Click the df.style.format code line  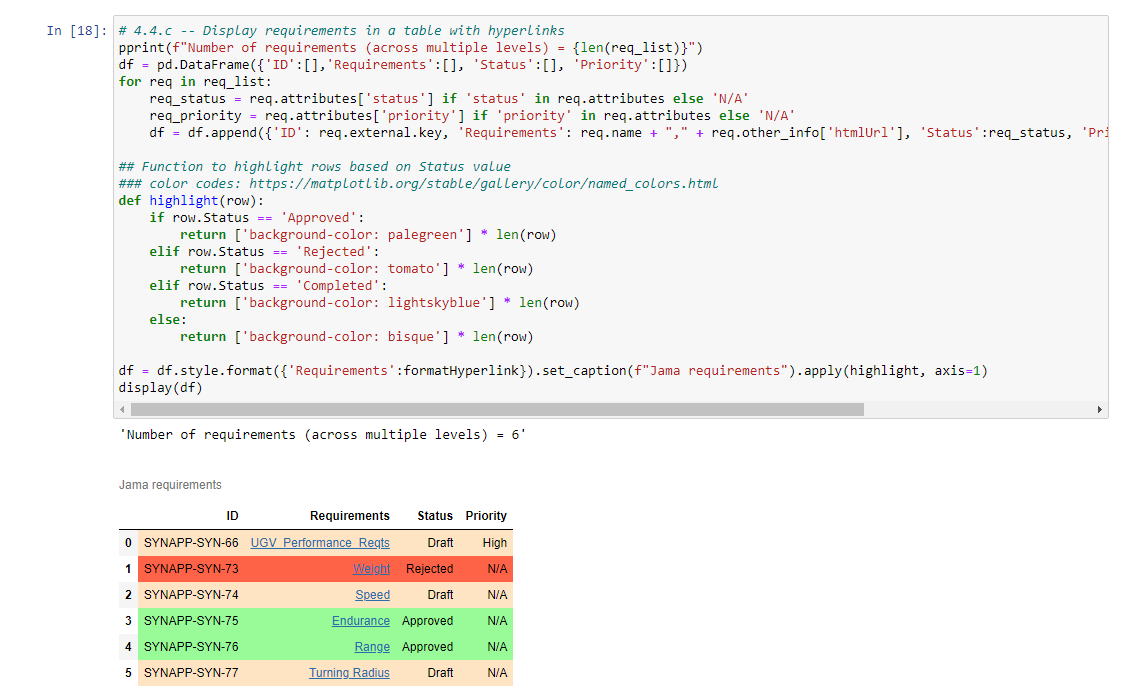pos(553,371)
